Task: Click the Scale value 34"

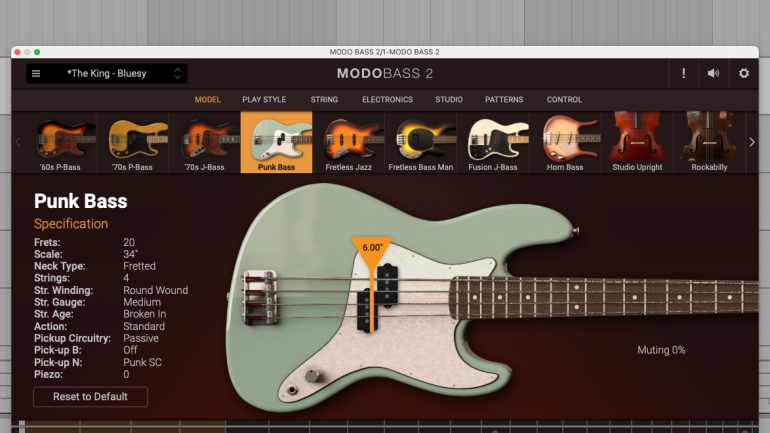Action: click(x=131, y=254)
